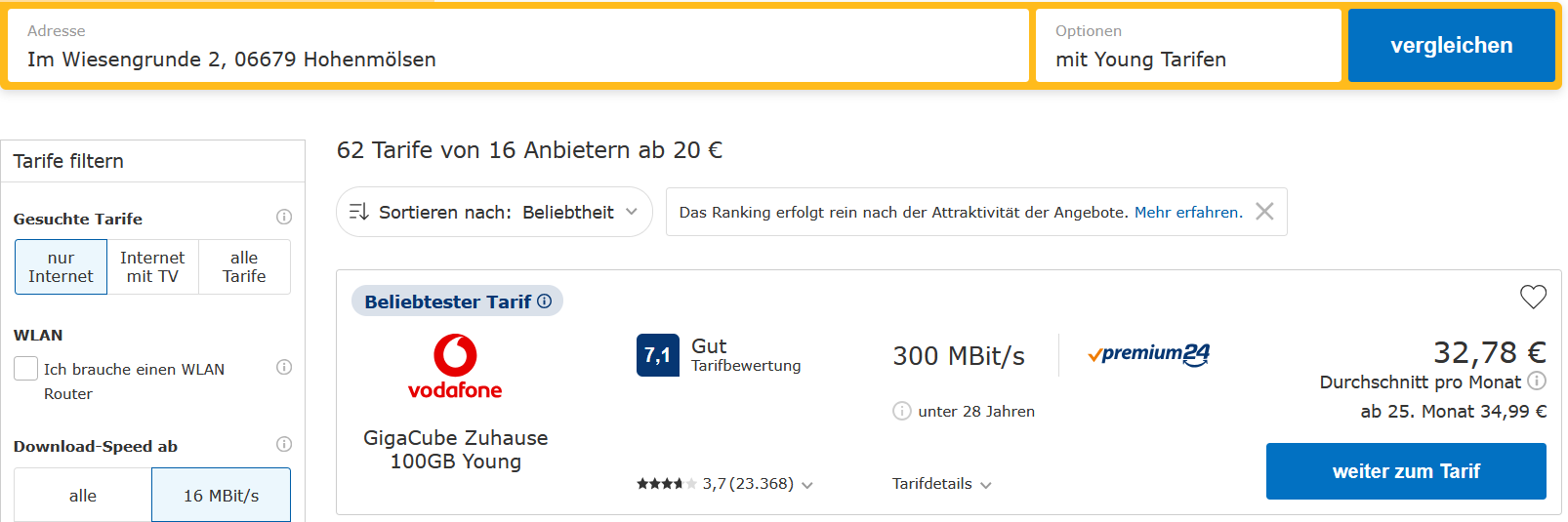1568x522 pixels.
Task: Select alle Tarife filter option
Action: coord(244,267)
